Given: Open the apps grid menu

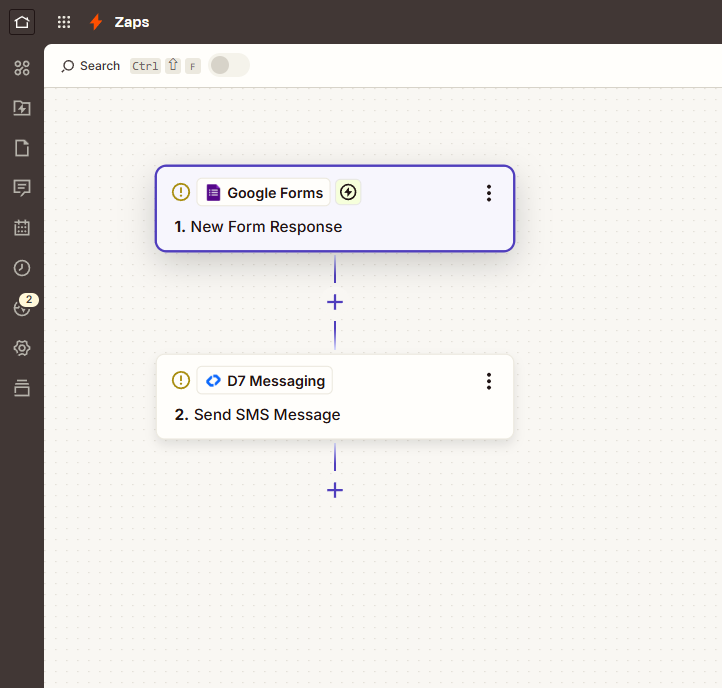Looking at the screenshot, I should [x=64, y=22].
